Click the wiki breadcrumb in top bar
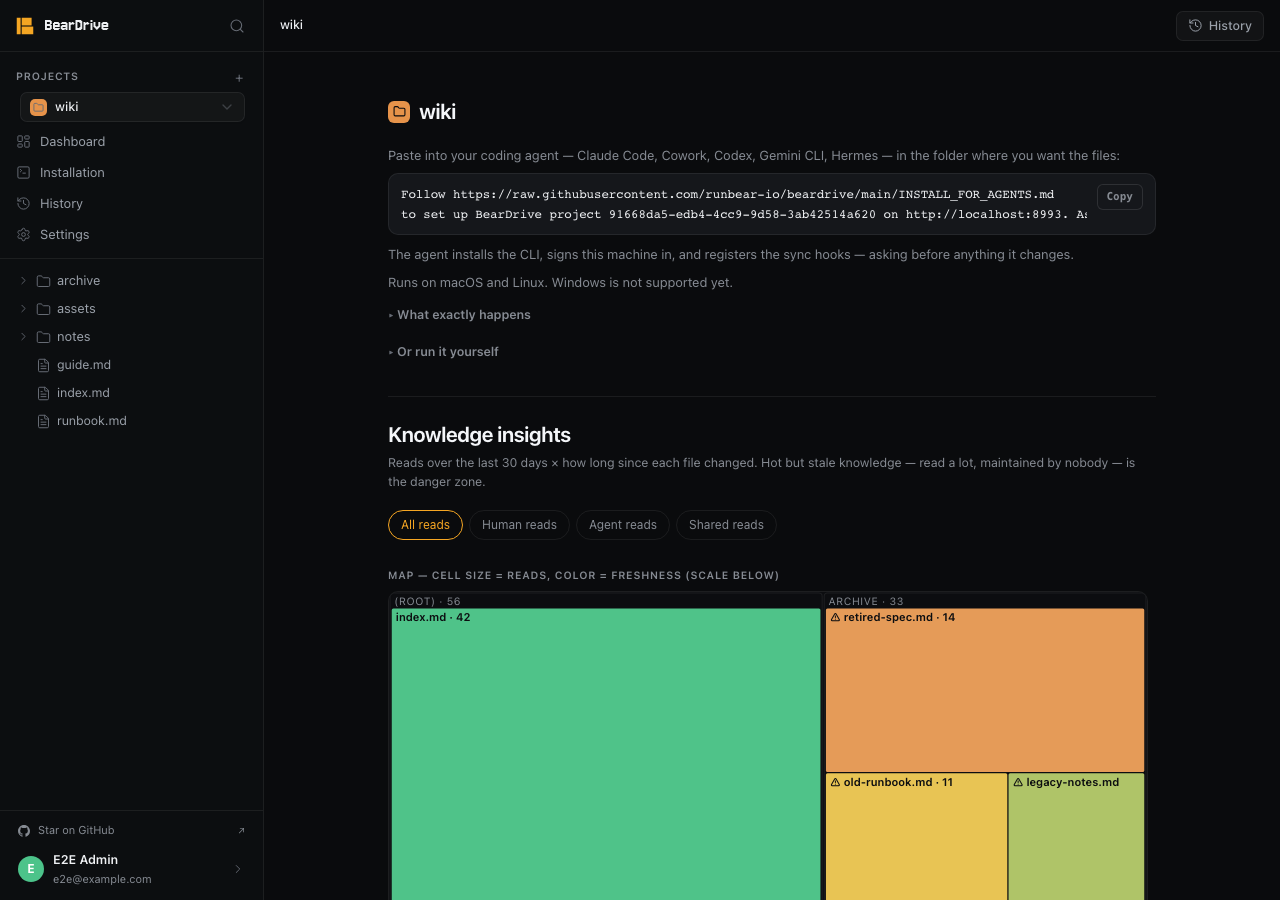The height and width of the screenshot is (900, 1280). (291, 25)
